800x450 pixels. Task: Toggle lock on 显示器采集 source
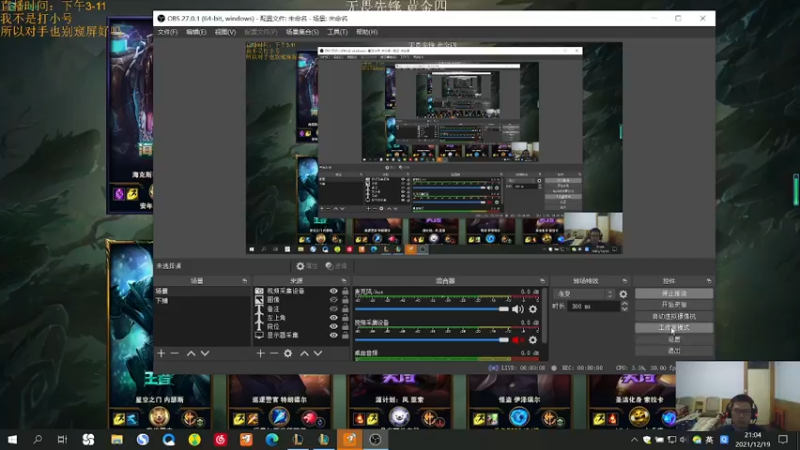point(345,335)
